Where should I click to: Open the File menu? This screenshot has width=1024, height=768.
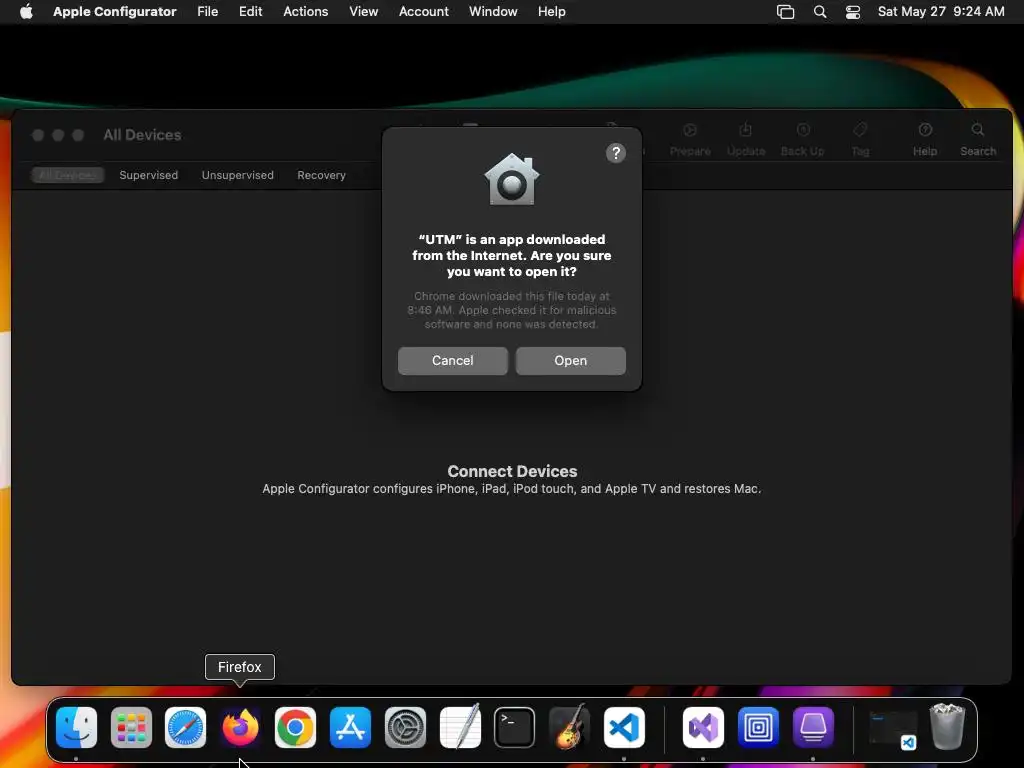tap(208, 12)
